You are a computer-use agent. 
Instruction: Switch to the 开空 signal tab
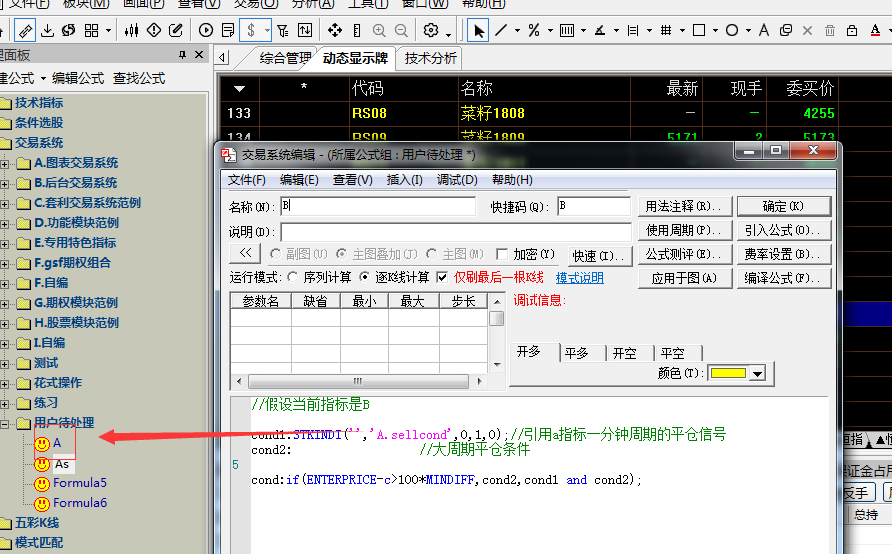point(625,353)
